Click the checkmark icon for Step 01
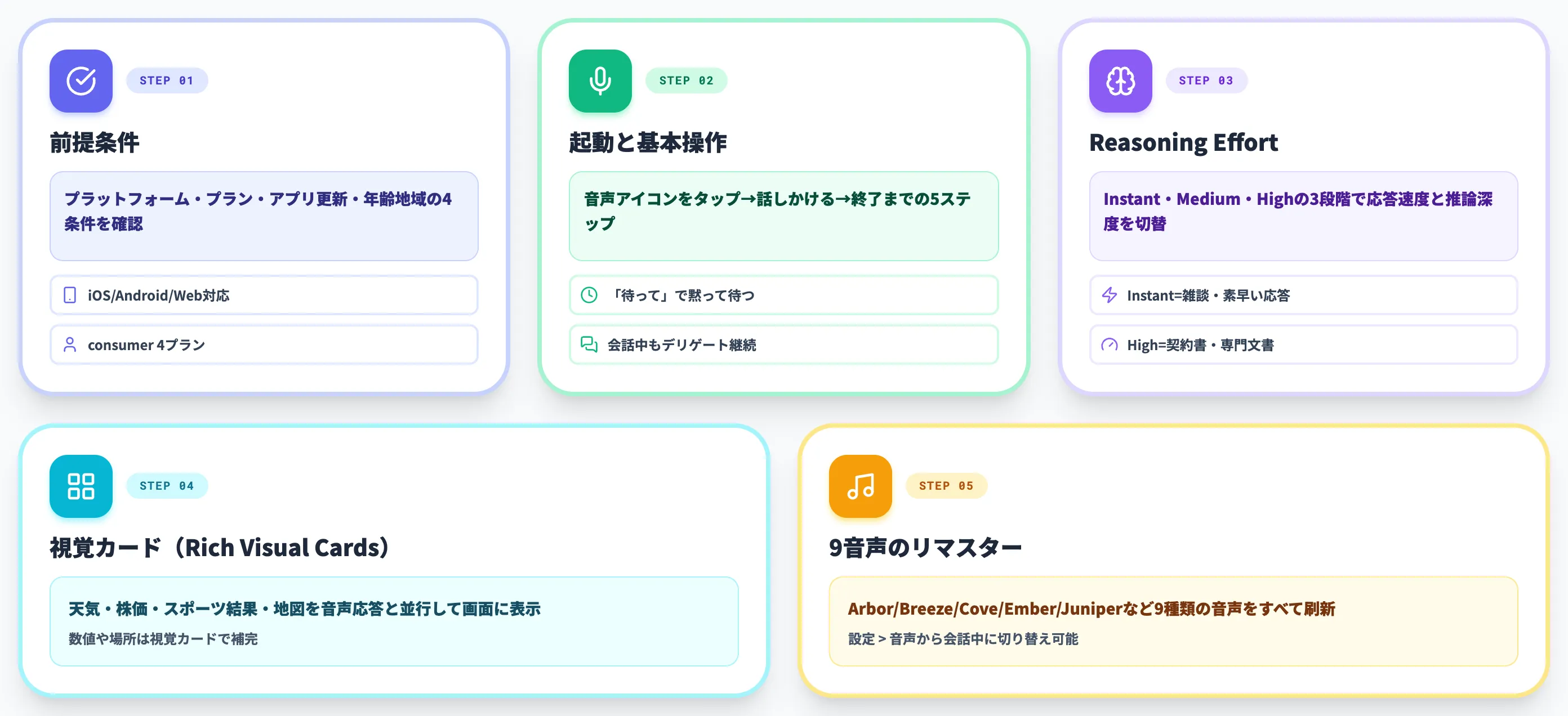The width and height of the screenshot is (1568, 716). tap(81, 81)
